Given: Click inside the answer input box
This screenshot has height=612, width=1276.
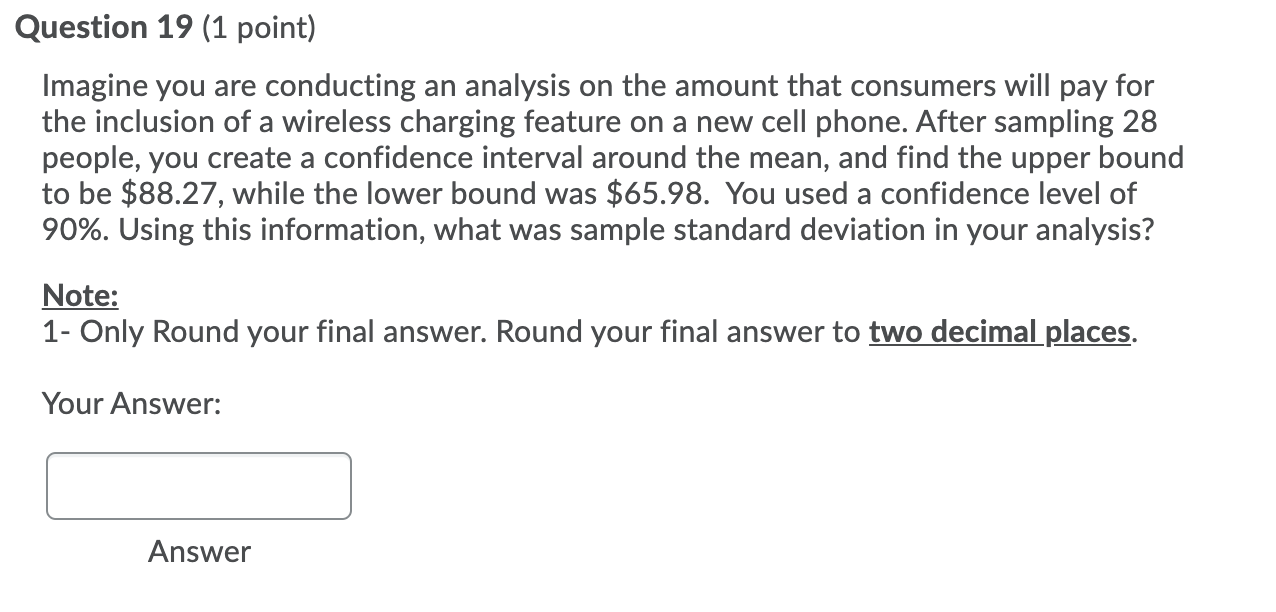Looking at the screenshot, I should pos(197,486).
